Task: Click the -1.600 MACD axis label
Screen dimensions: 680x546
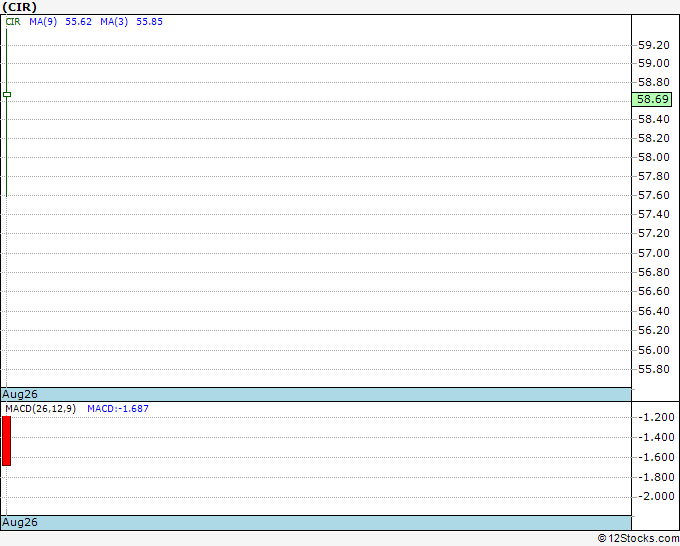Action: [656, 458]
